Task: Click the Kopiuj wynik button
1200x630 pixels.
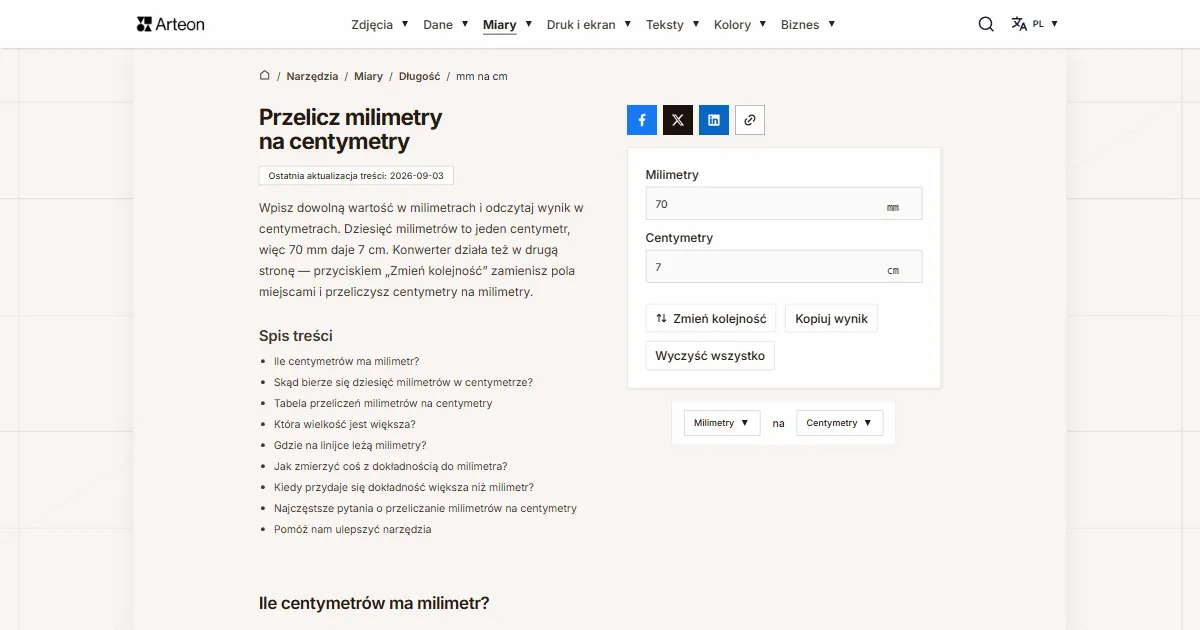Action: (832, 319)
